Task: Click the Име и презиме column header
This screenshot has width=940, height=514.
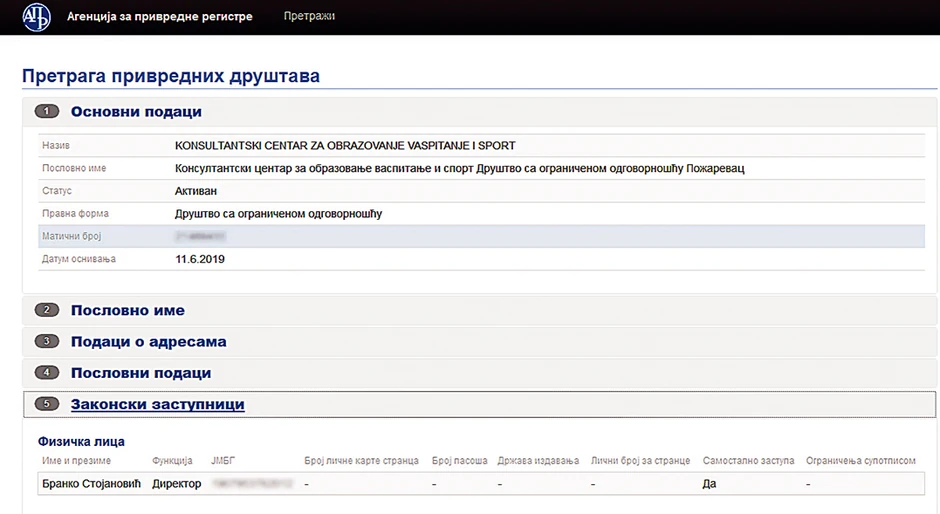Action: [76, 461]
